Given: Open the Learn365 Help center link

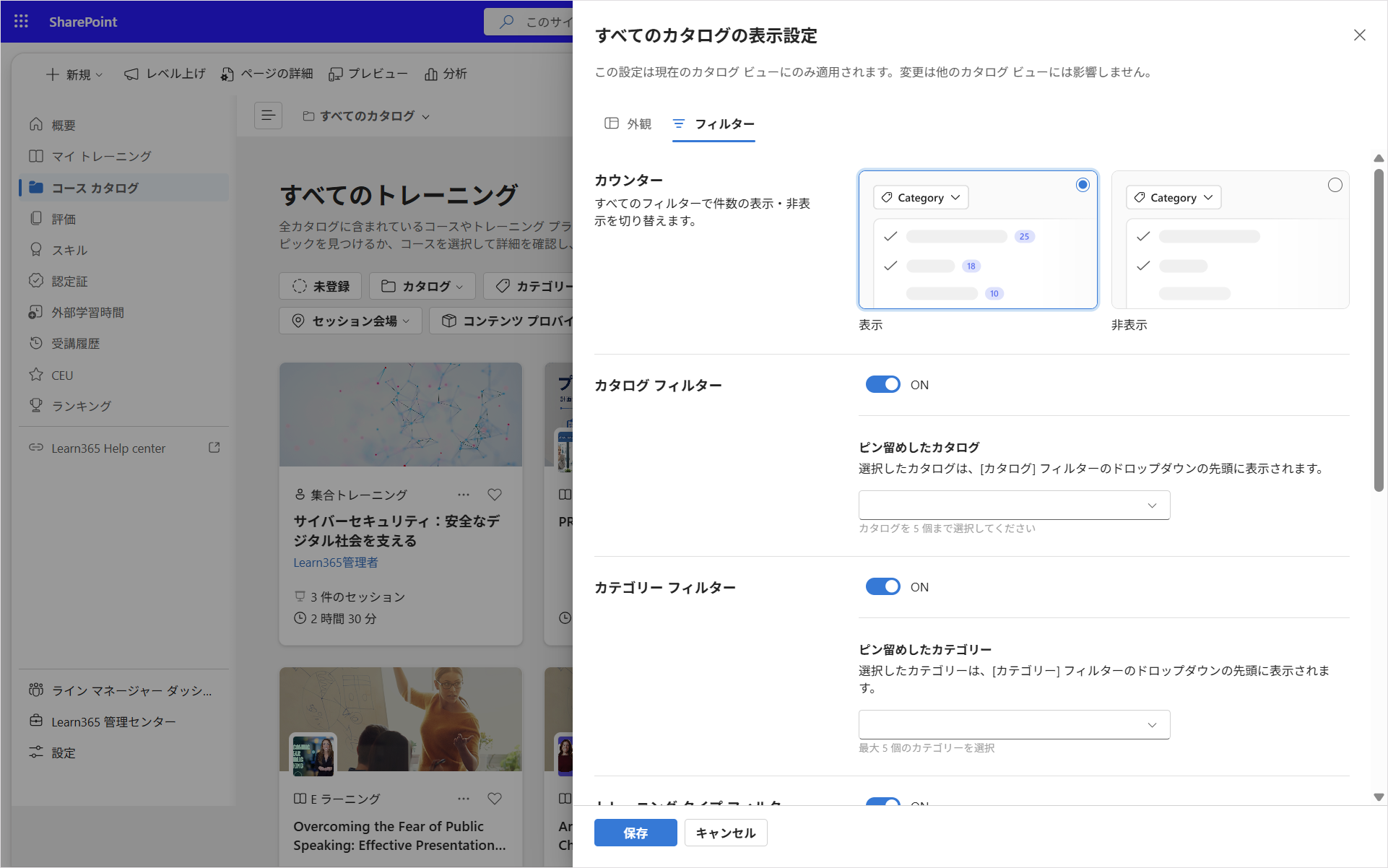Looking at the screenshot, I should (124, 448).
